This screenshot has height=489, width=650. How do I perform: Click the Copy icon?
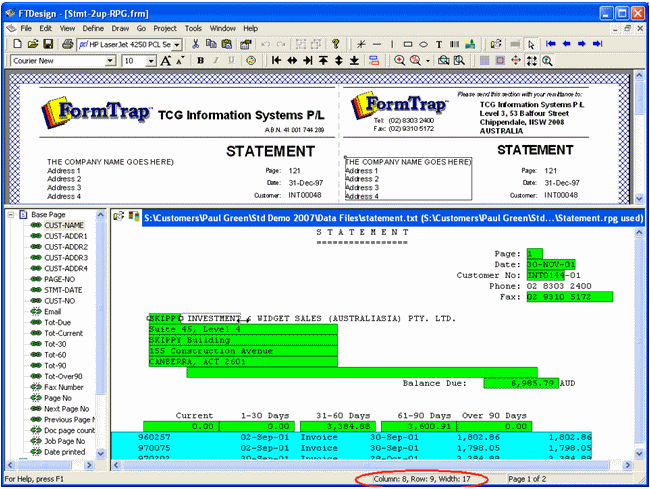tap(211, 44)
